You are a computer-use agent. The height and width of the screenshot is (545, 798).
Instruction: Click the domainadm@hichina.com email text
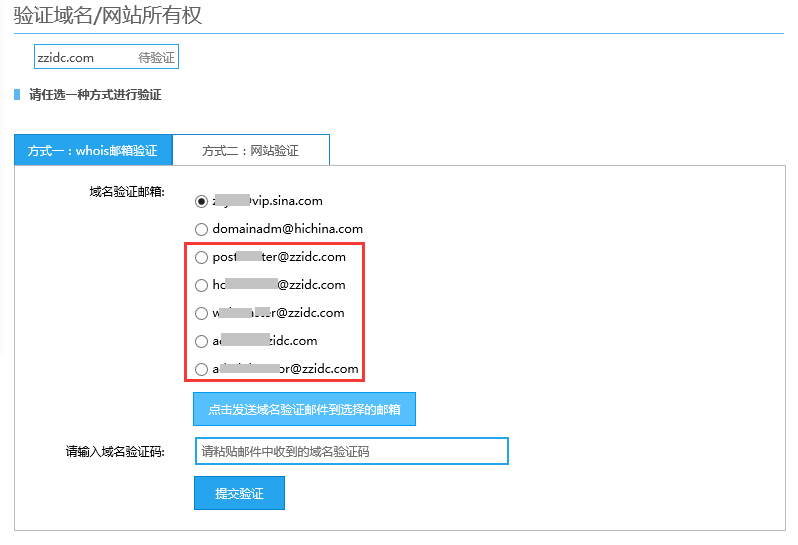pyautogui.click(x=287, y=229)
